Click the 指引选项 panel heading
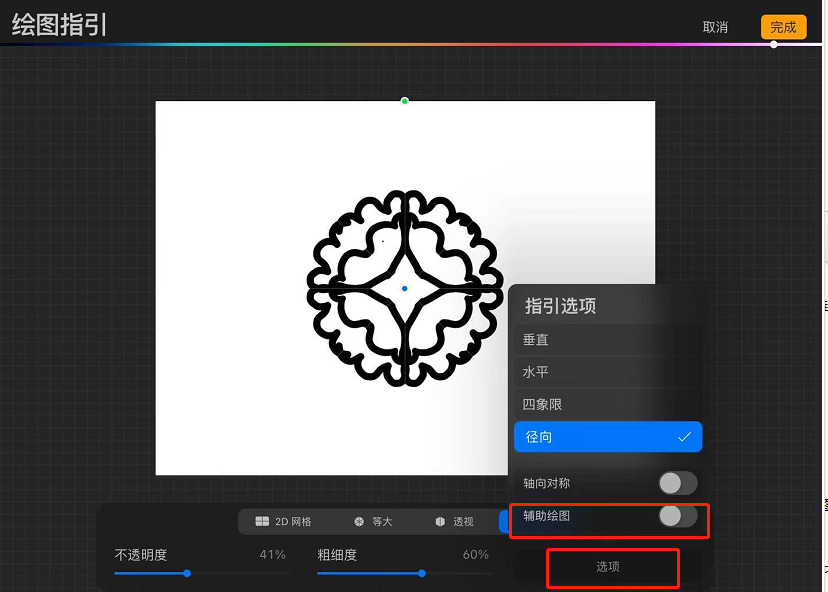The image size is (828, 592). (560, 306)
